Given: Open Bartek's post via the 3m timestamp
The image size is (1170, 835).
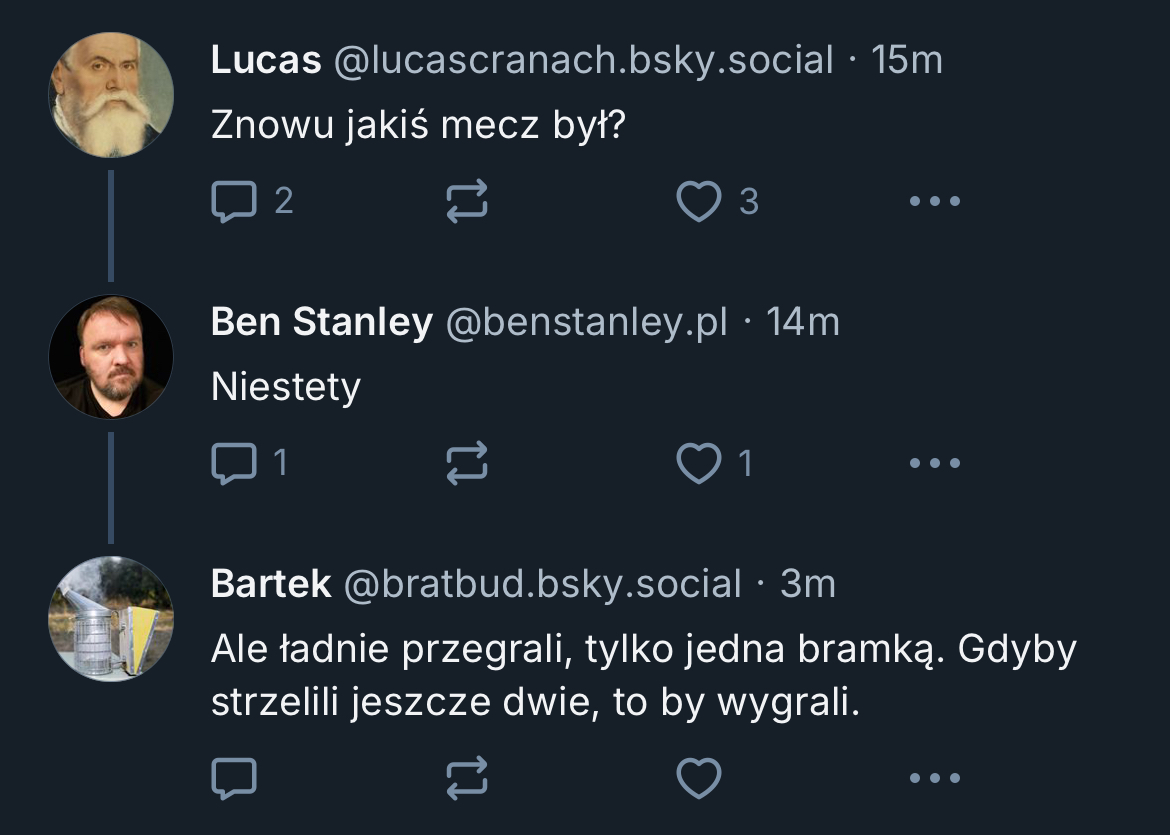Looking at the screenshot, I should coord(807,584).
